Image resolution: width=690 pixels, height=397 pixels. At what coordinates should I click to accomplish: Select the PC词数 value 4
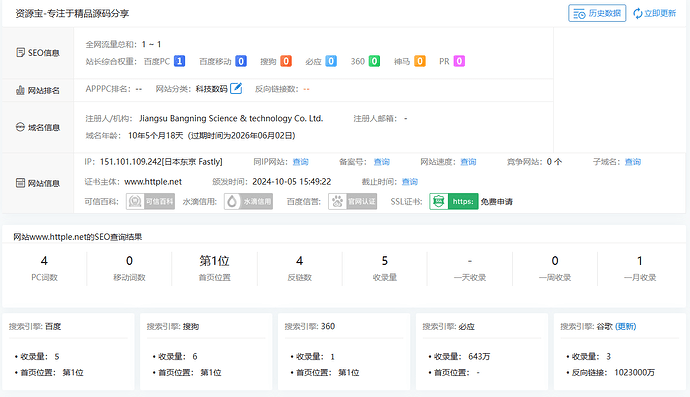[x=44, y=261]
